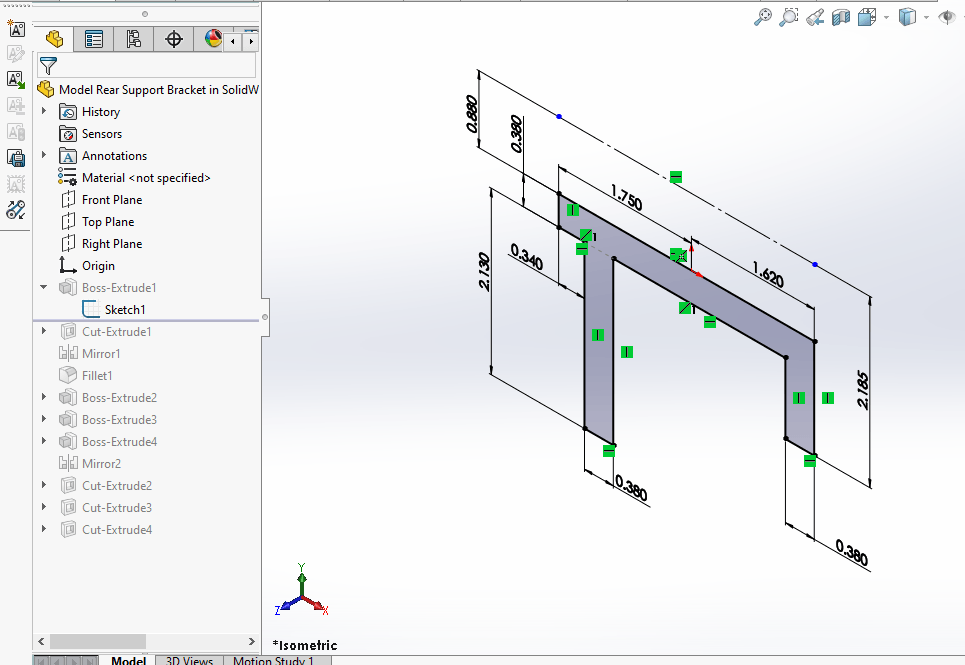This screenshot has width=965, height=665.
Task: Activate the Zoom to Area tool
Action: (789, 17)
